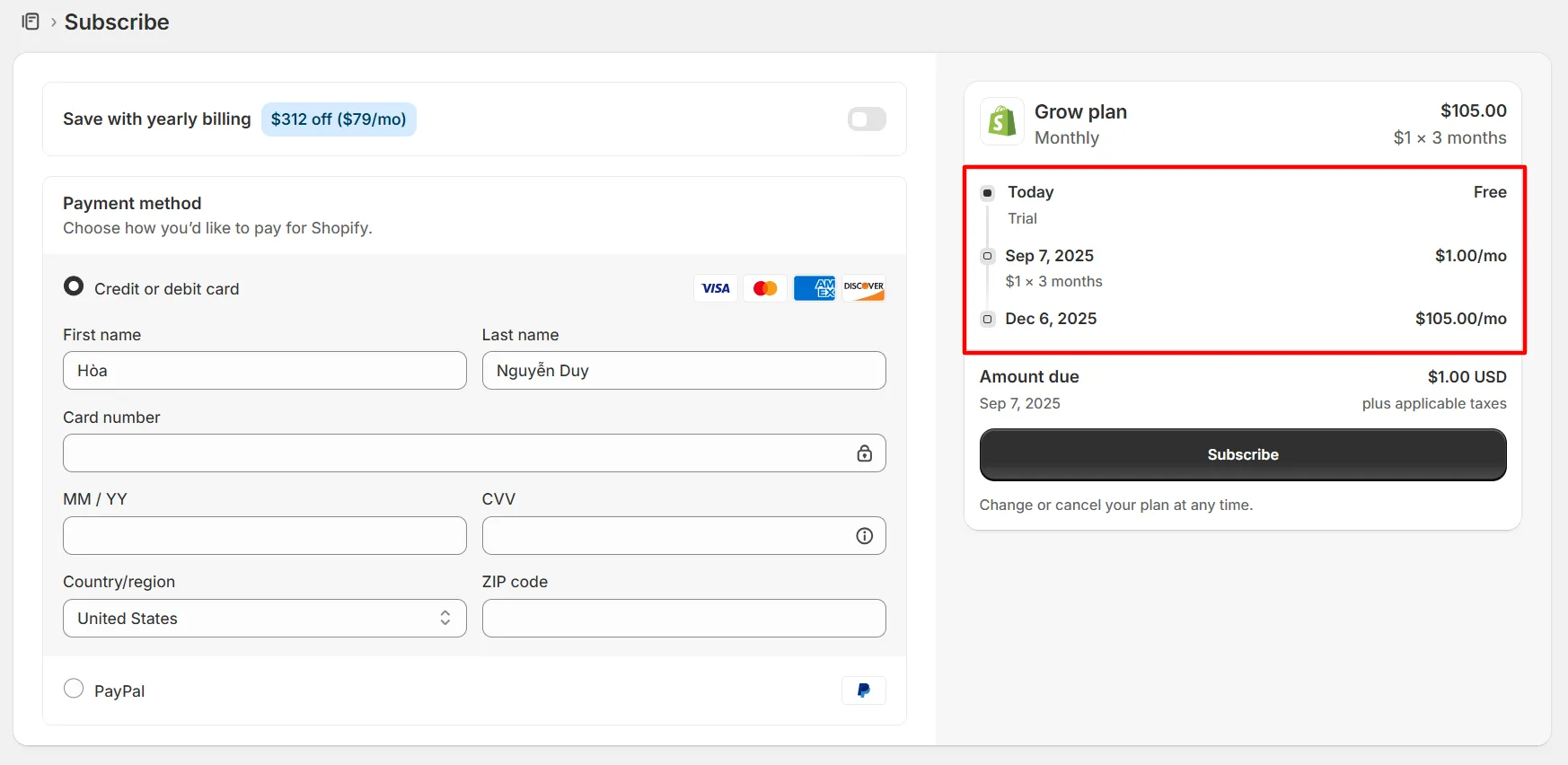Enable the yearly billing toggle
The height and width of the screenshot is (765, 1568).
click(x=867, y=119)
